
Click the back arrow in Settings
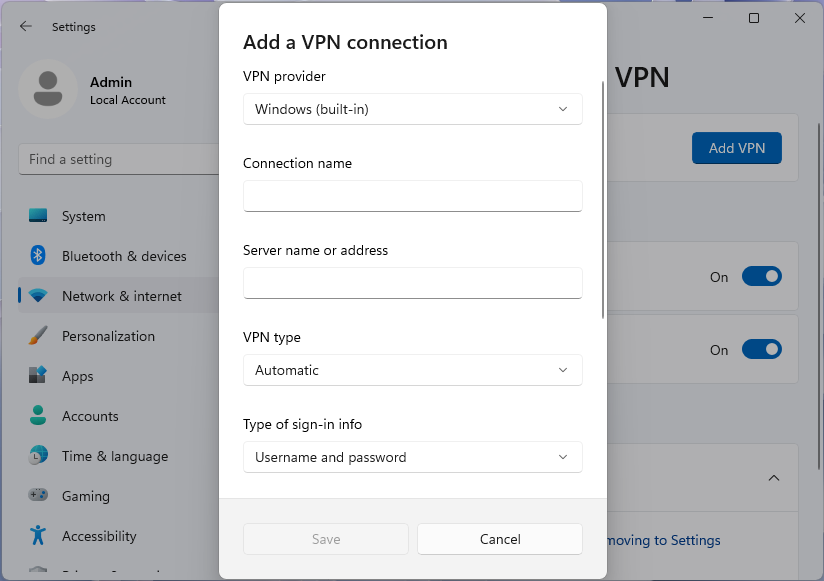25,27
